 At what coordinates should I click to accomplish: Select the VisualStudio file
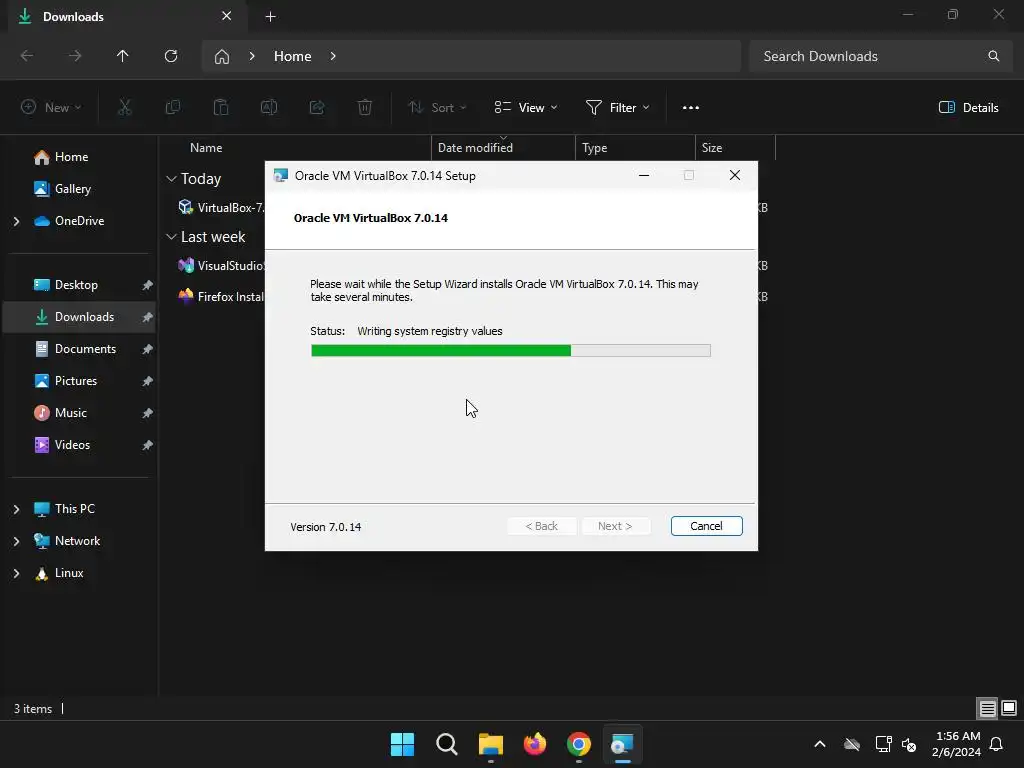(x=221, y=266)
